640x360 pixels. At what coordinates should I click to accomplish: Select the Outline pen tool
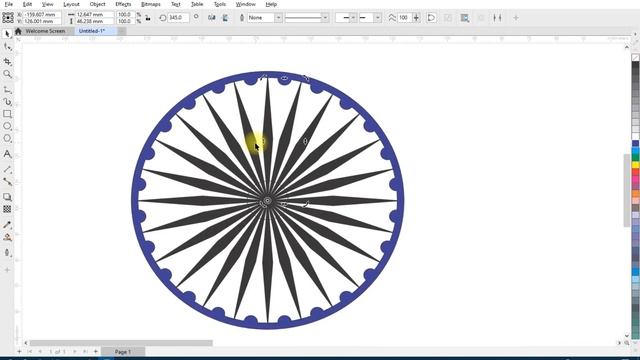[7, 253]
